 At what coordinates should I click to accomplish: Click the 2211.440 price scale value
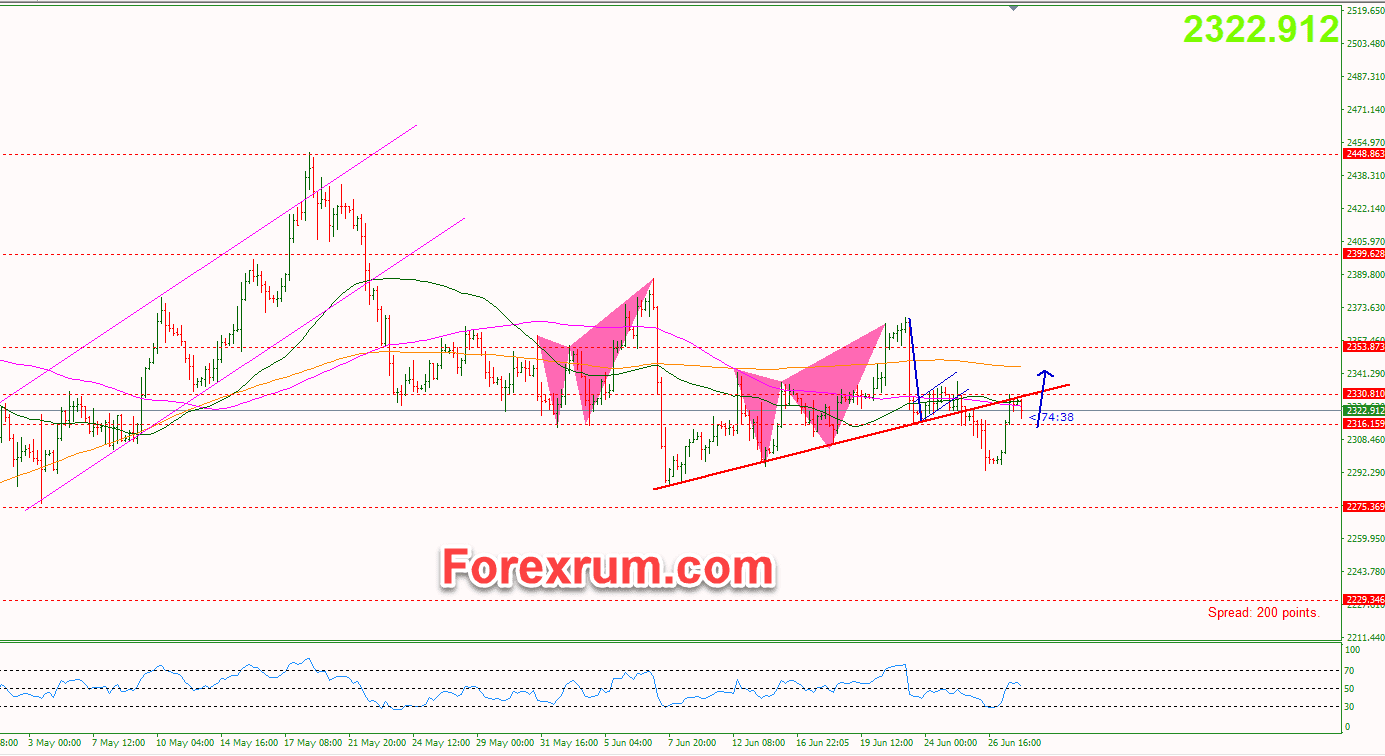tap(1366, 638)
